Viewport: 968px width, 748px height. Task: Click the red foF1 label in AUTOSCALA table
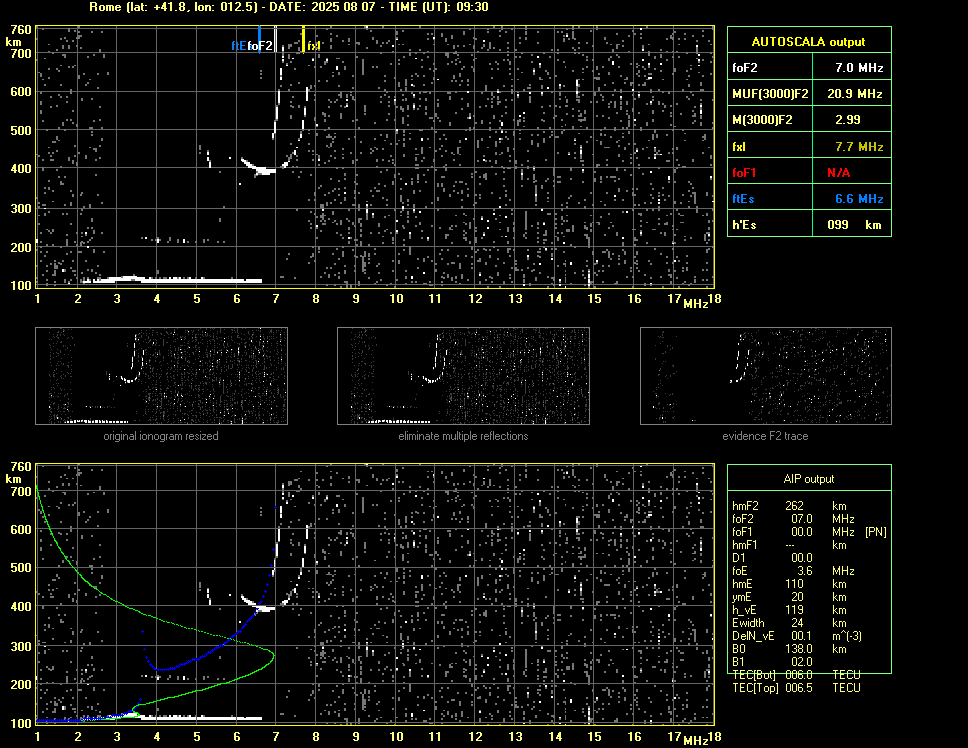[744, 173]
